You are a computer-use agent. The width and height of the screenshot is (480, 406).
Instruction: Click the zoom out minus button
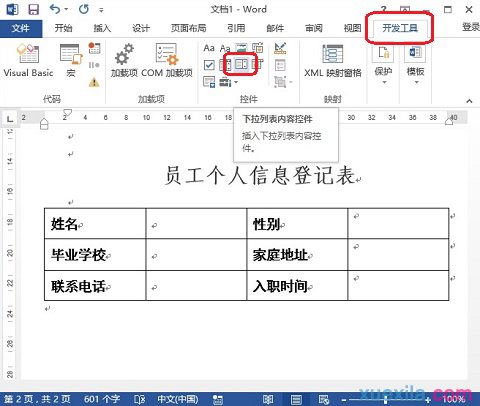click(344, 399)
